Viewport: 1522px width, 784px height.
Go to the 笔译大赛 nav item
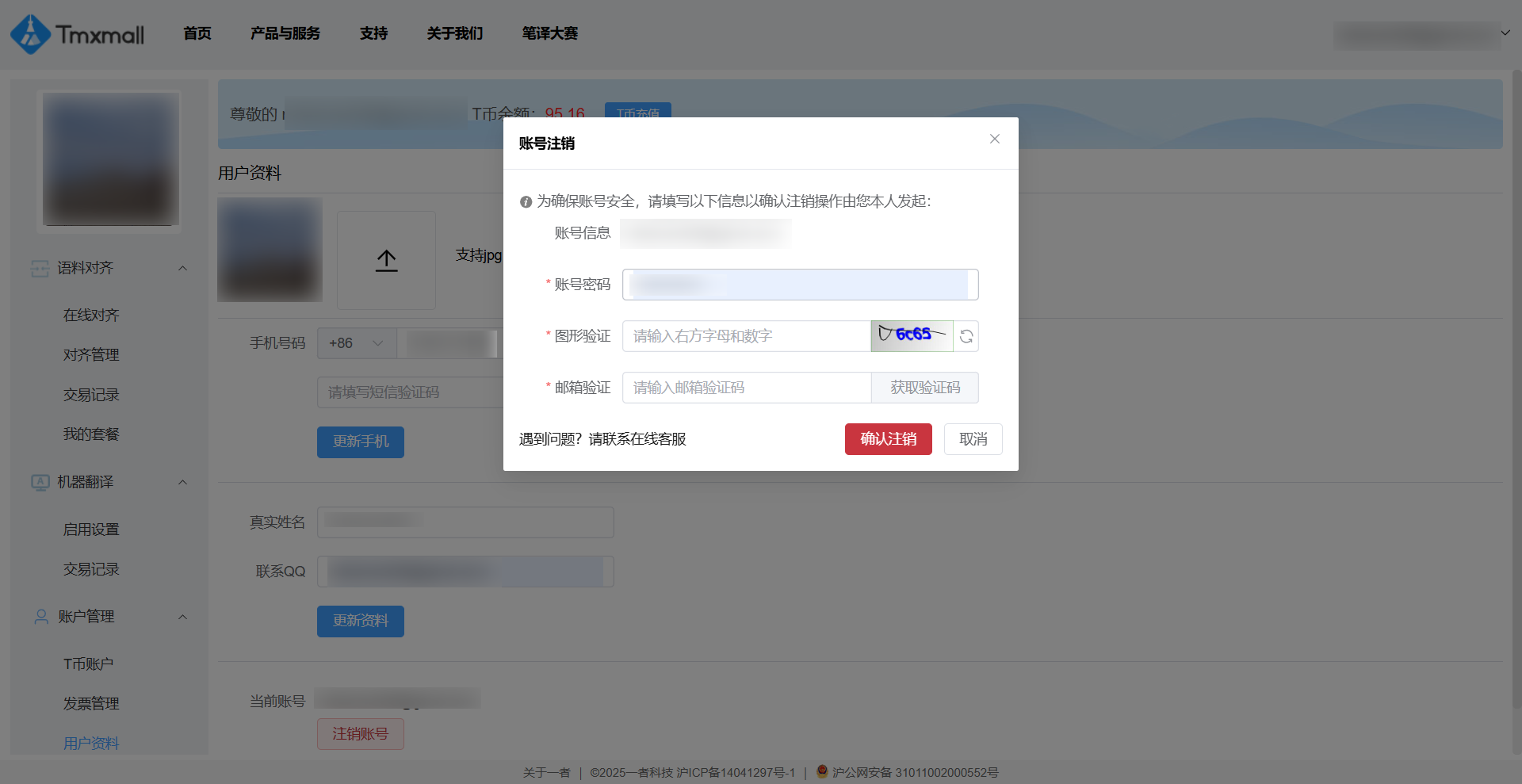coord(549,33)
